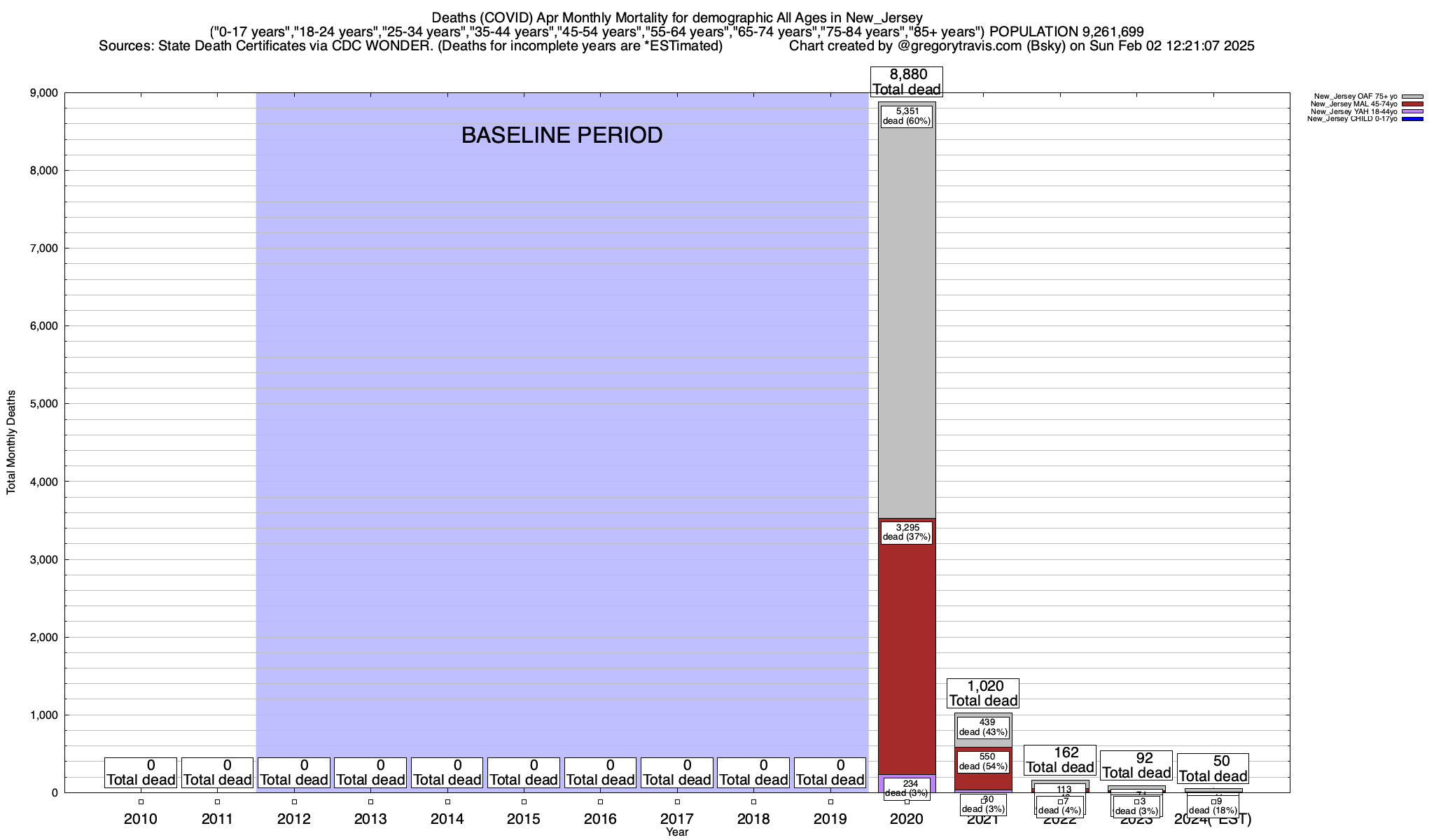Click the 234 dead (3%) label for 2020

pos(907,788)
